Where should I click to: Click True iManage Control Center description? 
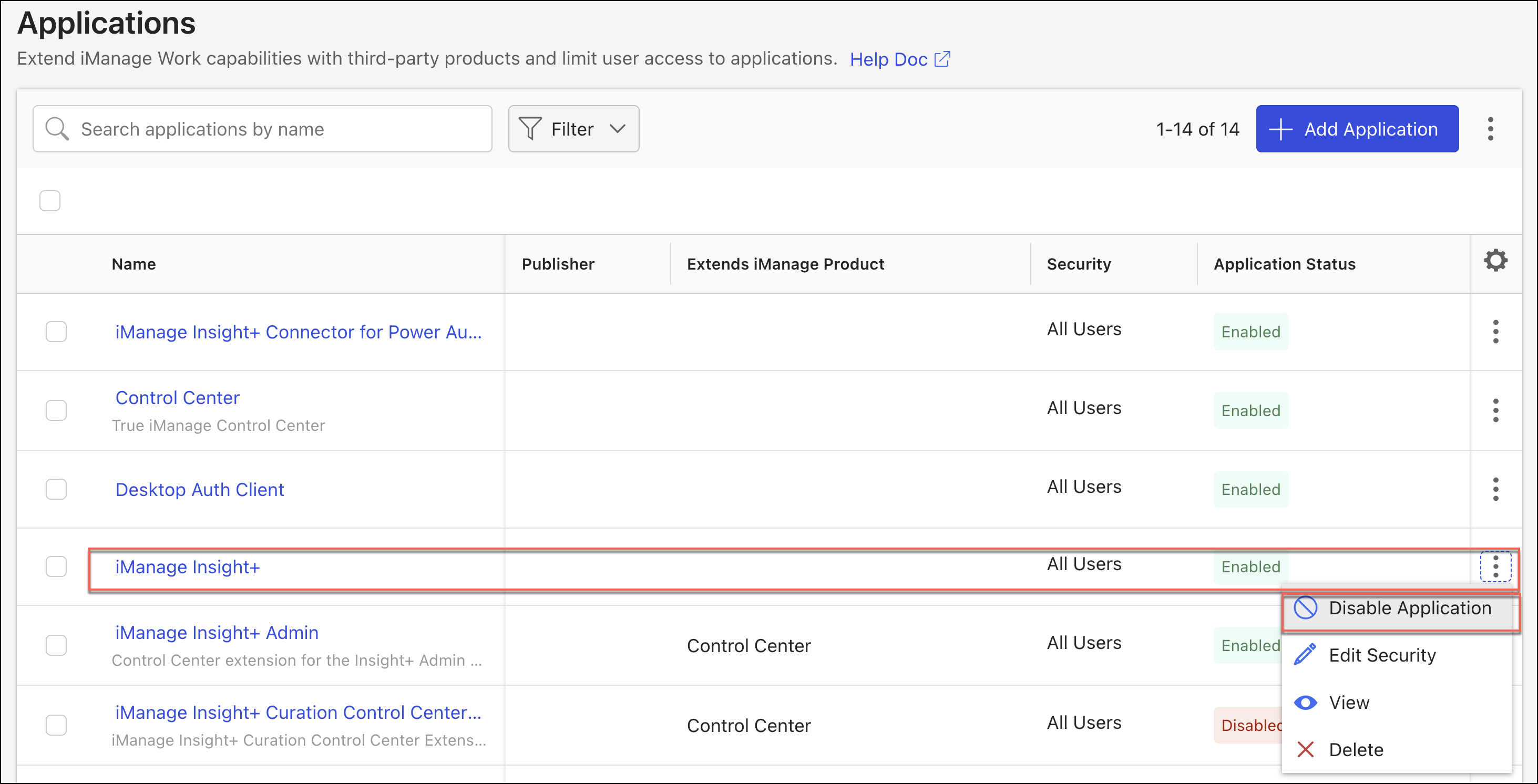[218, 426]
